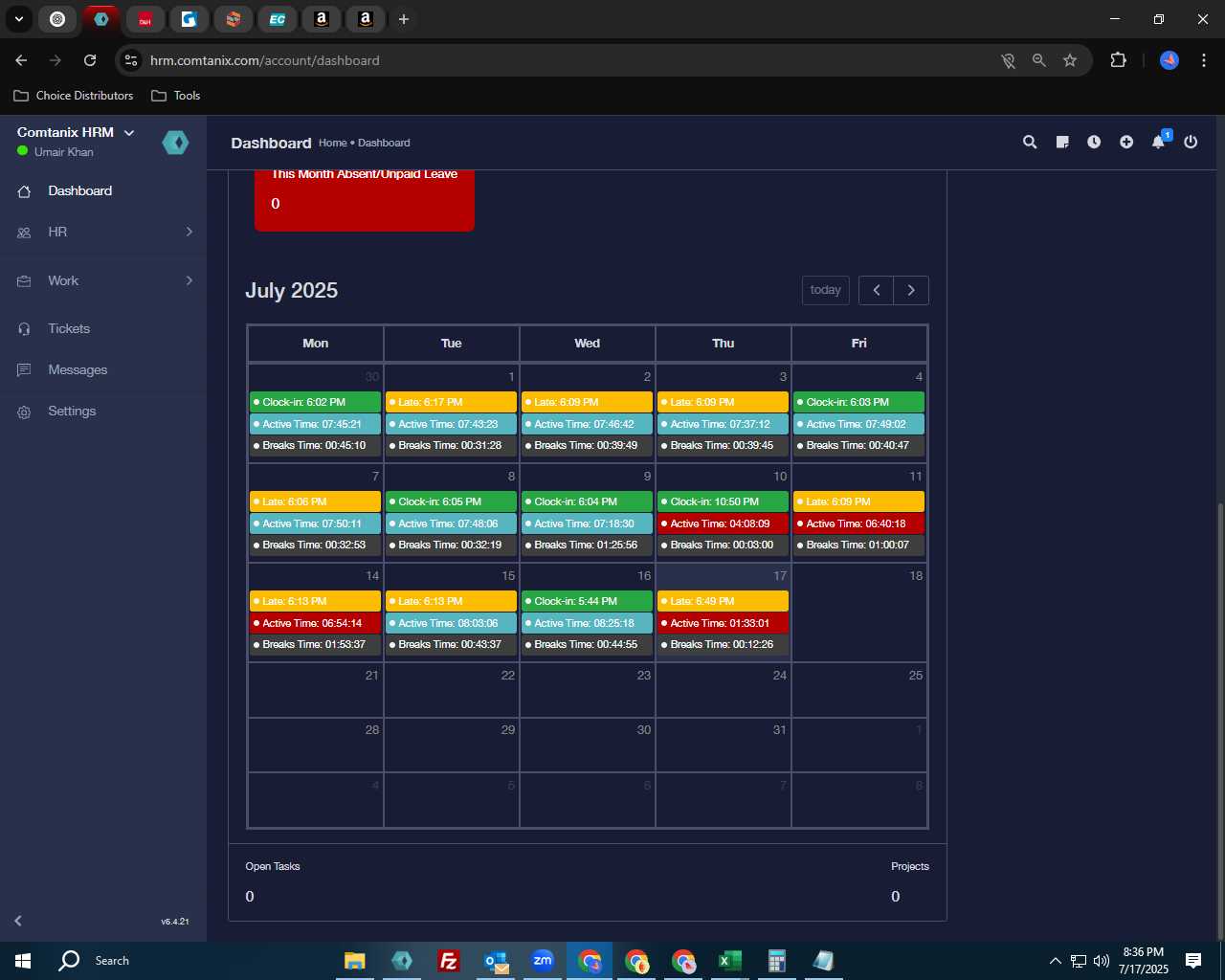Open the Chrome three-dot menu

pos(1204,60)
